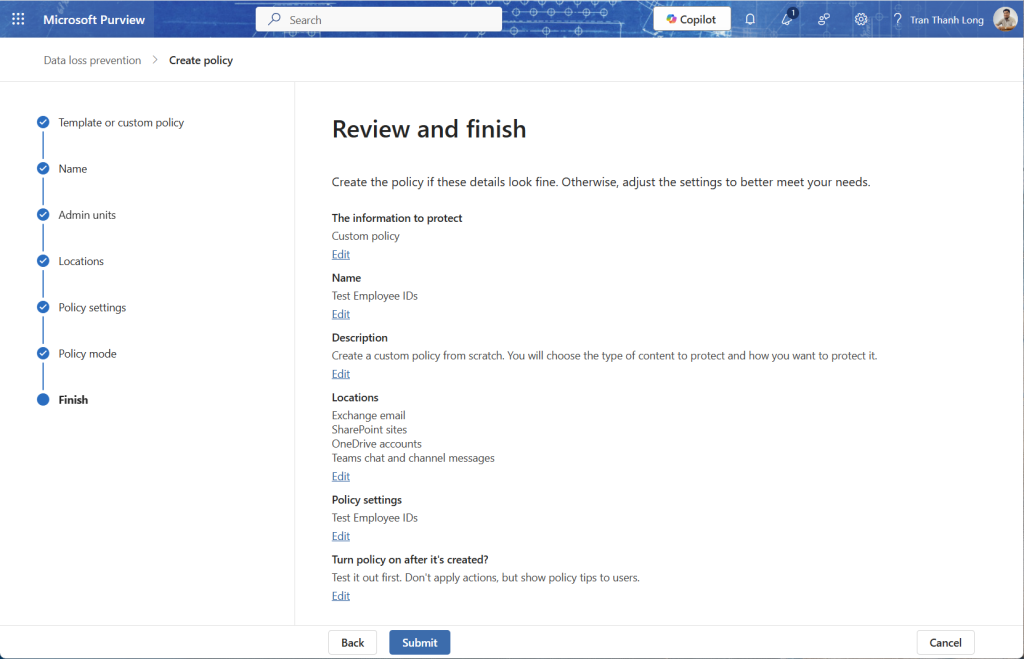Open the Policy mode step
The image size is (1024, 659).
tap(87, 354)
